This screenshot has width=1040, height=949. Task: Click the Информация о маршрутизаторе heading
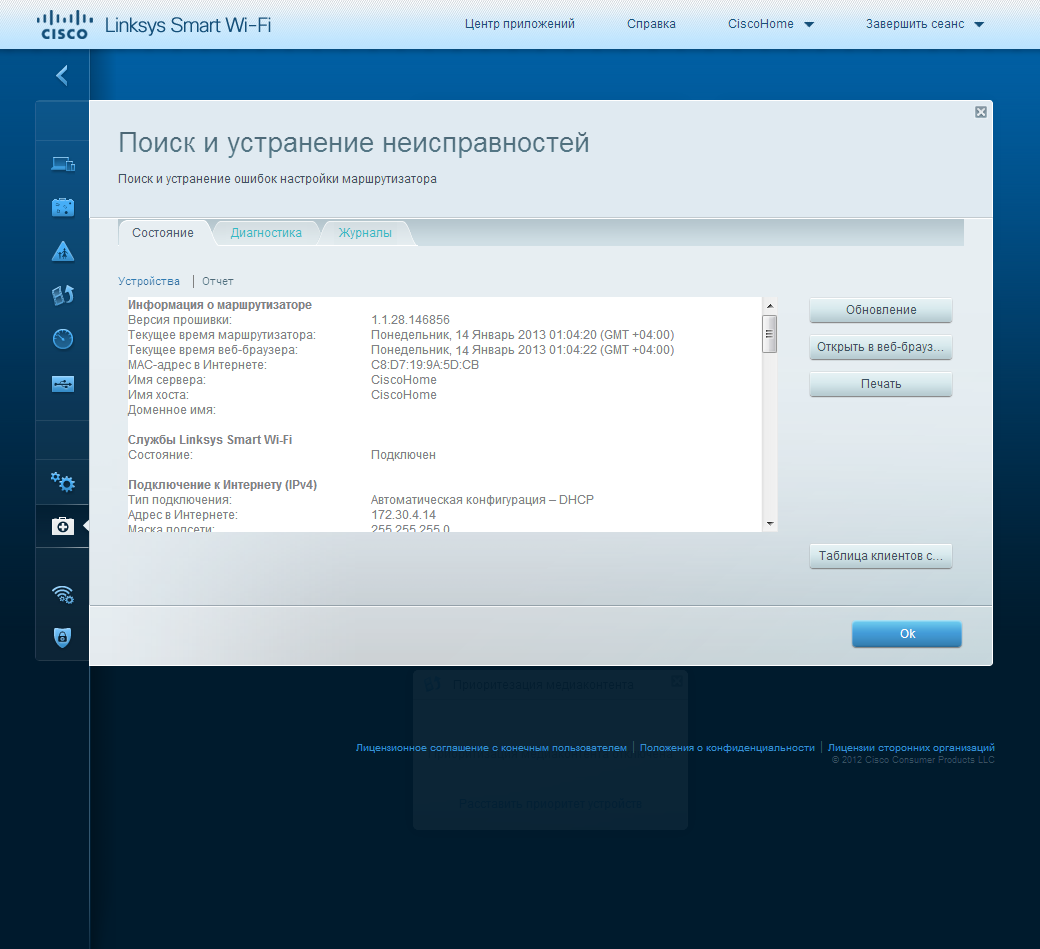(220, 305)
